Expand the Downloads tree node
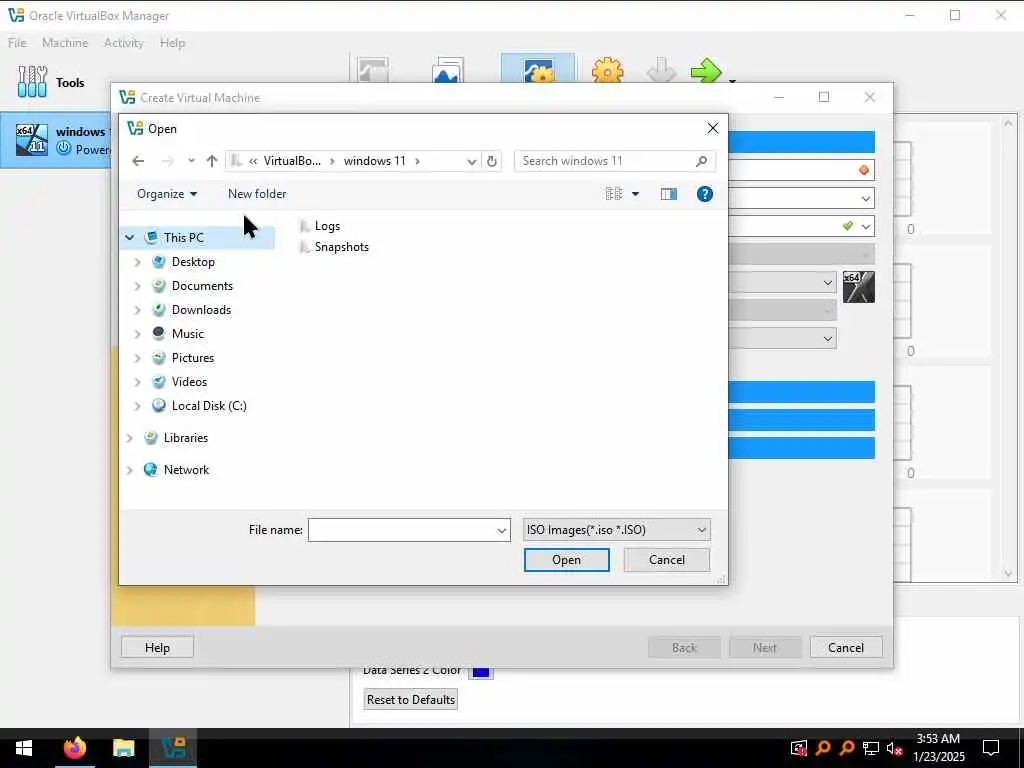Viewport: 1024px width, 768px height. coord(137,310)
